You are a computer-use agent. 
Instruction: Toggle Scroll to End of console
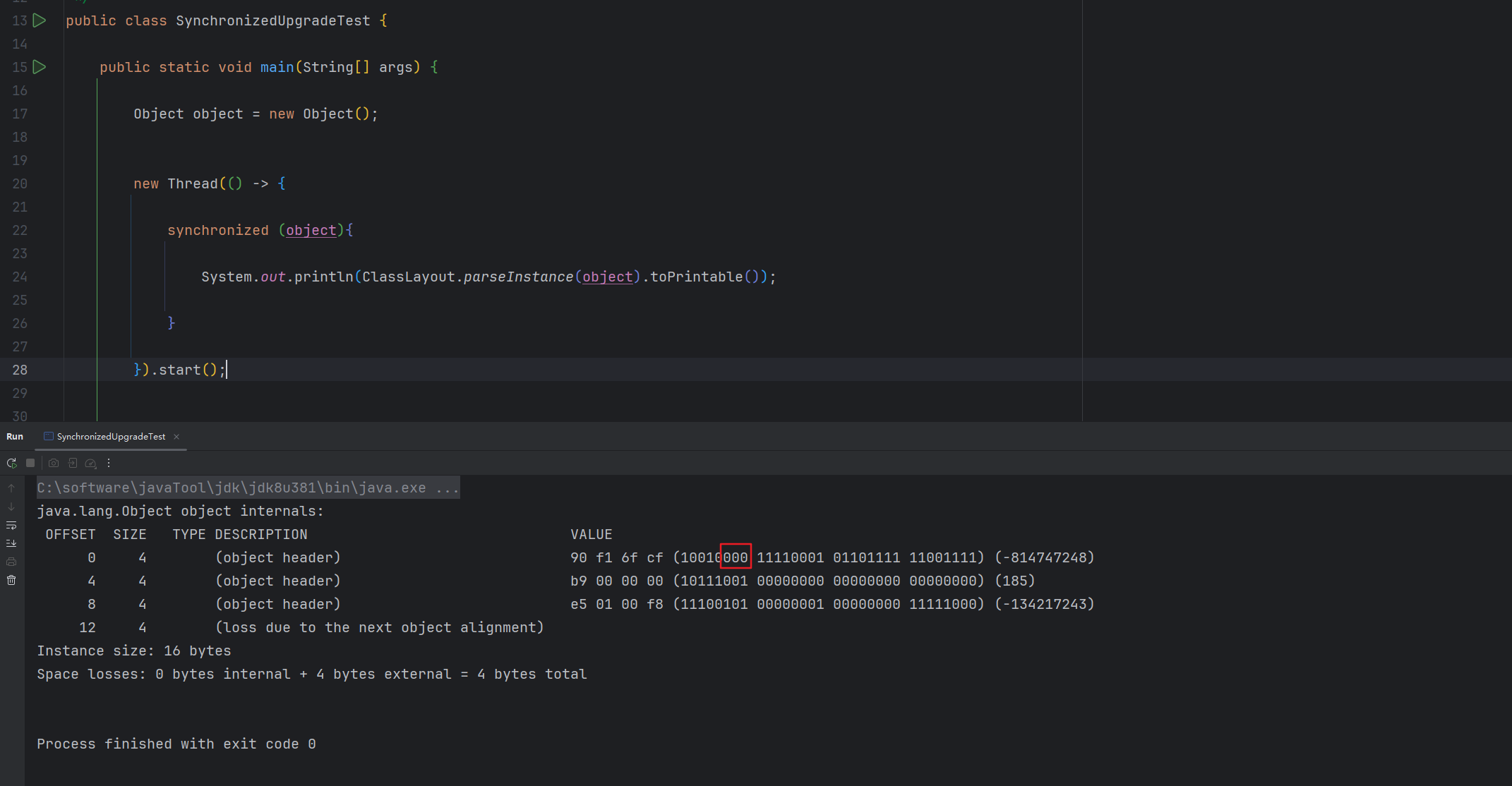click(11, 543)
